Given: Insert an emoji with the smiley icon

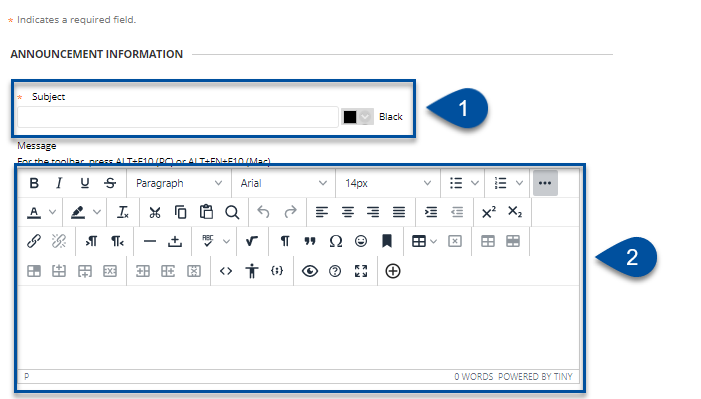Looking at the screenshot, I should click(361, 242).
